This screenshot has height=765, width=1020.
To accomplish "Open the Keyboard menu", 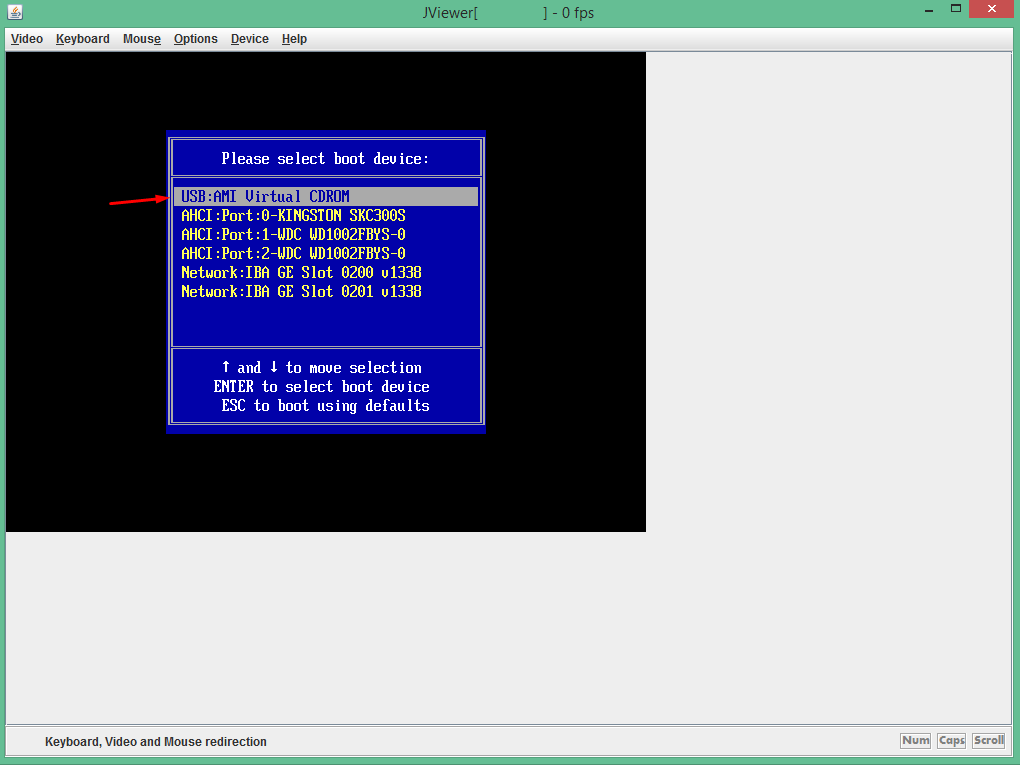I will [83, 39].
